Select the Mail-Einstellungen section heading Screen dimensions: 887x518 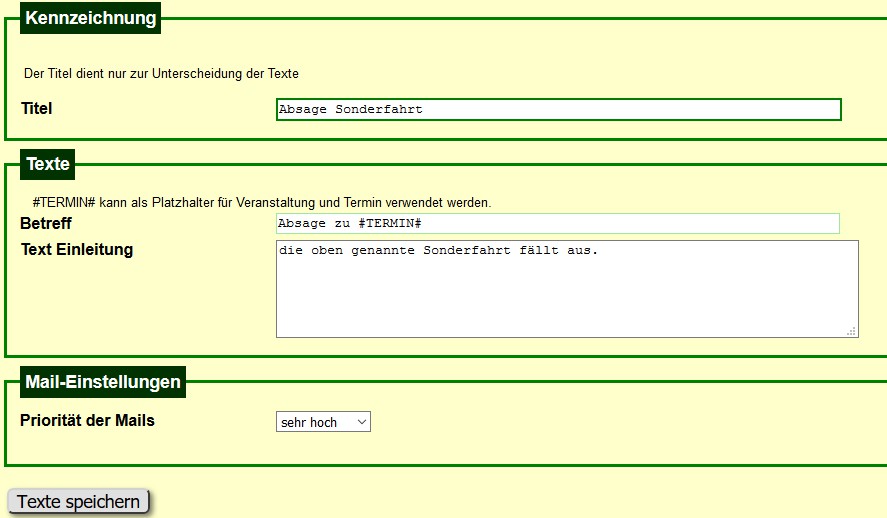coord(102,381)
